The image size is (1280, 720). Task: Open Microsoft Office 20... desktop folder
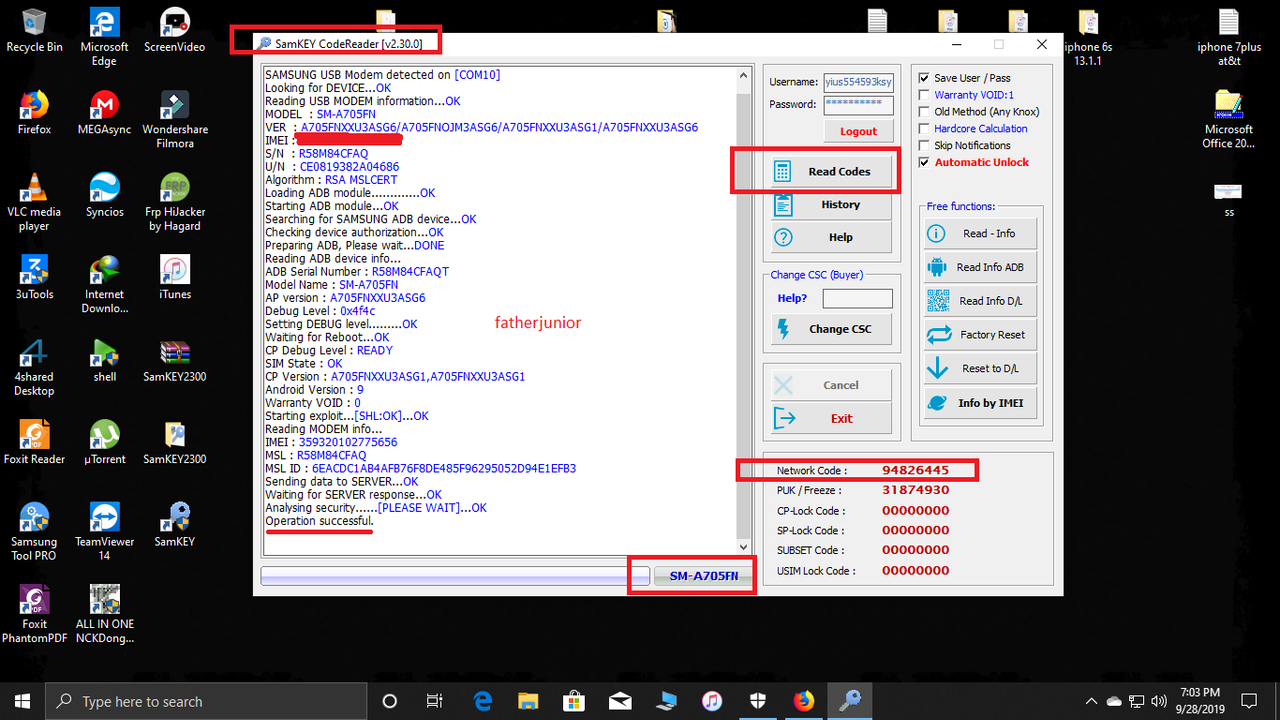tap(1228, 120)
